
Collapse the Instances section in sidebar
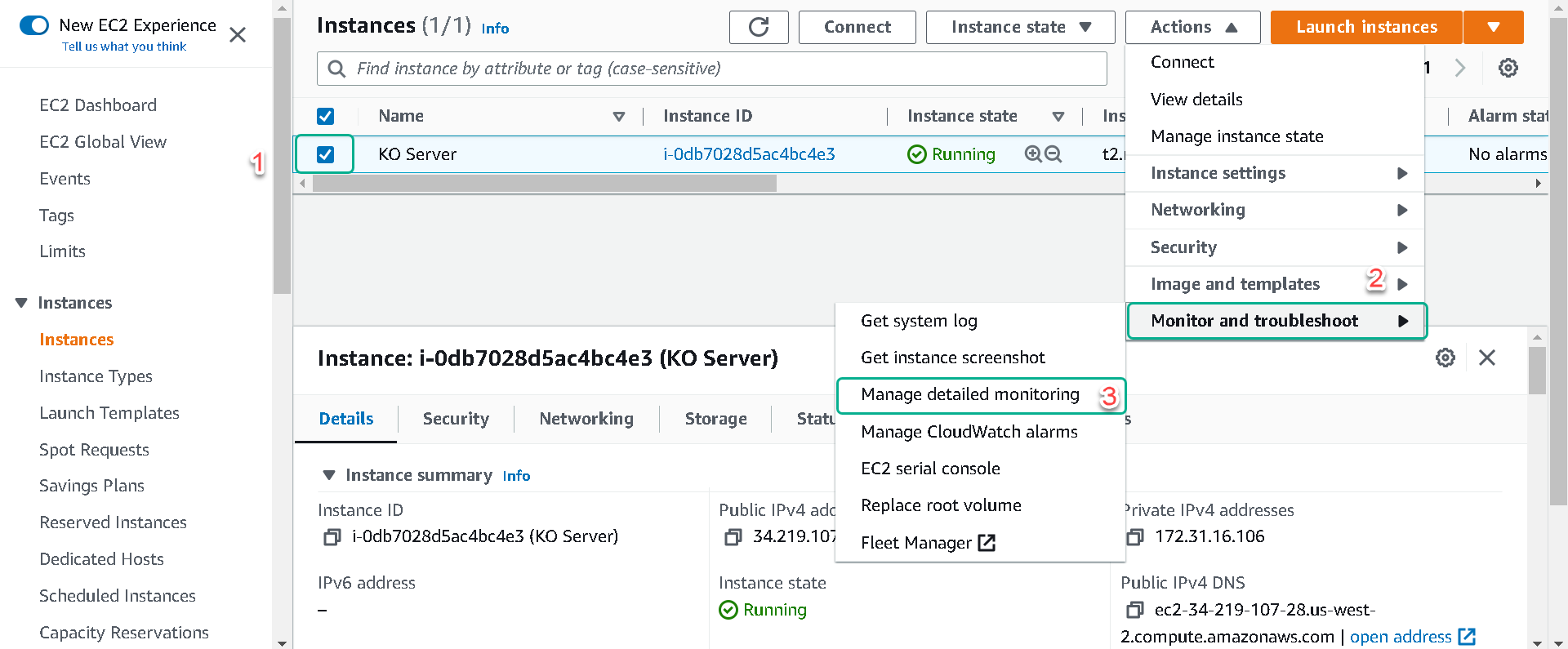pos(21,303)
